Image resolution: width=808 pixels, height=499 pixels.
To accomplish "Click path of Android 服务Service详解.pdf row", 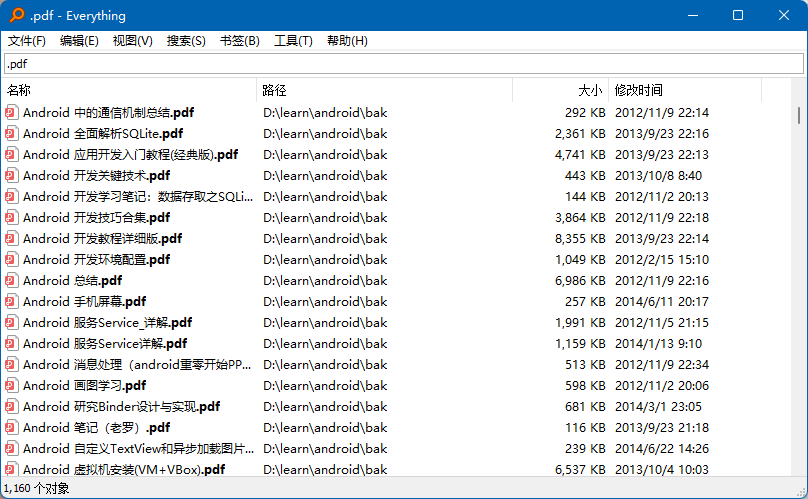I will (x=325, y=343).
